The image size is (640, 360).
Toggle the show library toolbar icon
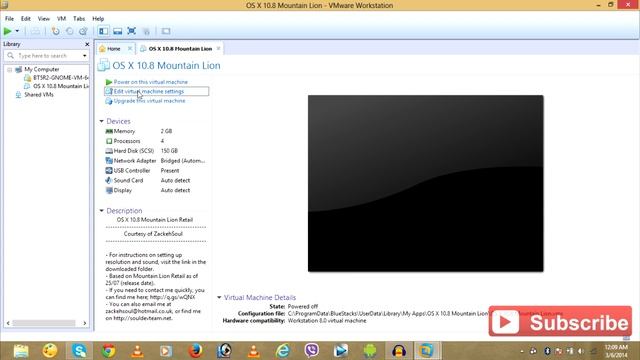pos(104,31)
